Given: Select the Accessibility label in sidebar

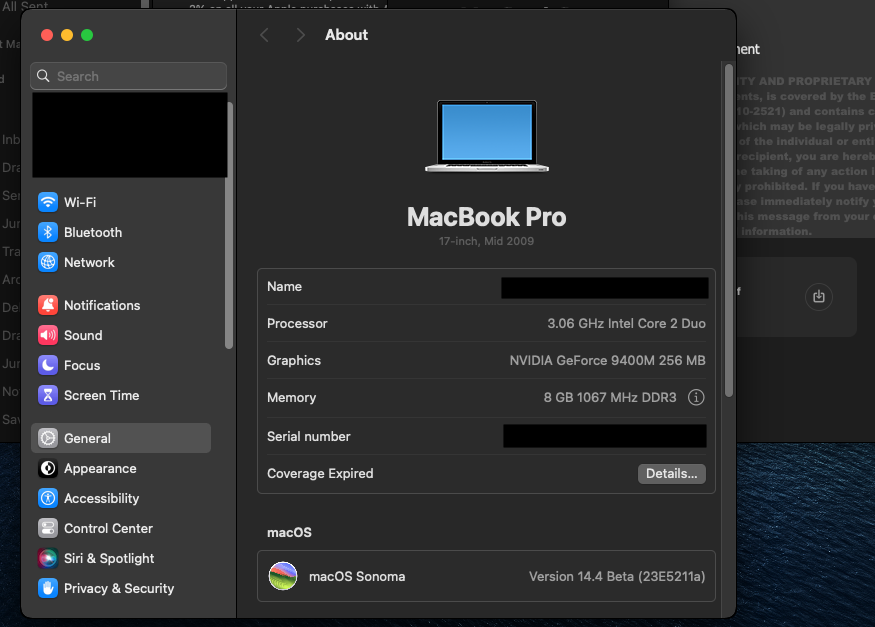Looking at the screenshot, I should click(x=102, y=499).
